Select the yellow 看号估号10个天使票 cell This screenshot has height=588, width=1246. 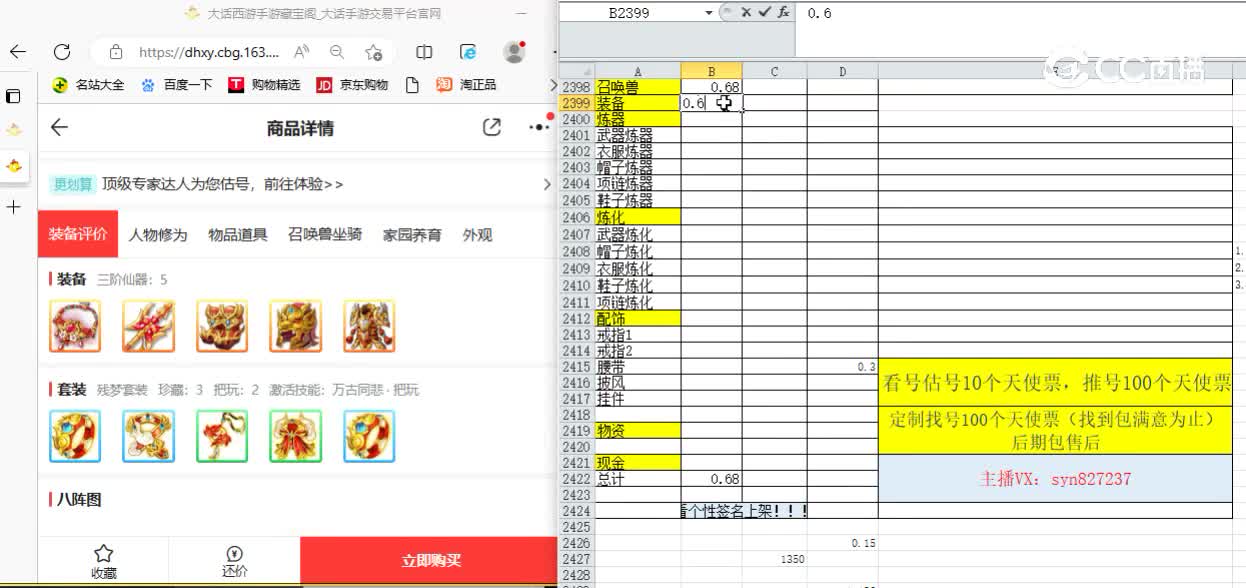(x=1055, y=382)
